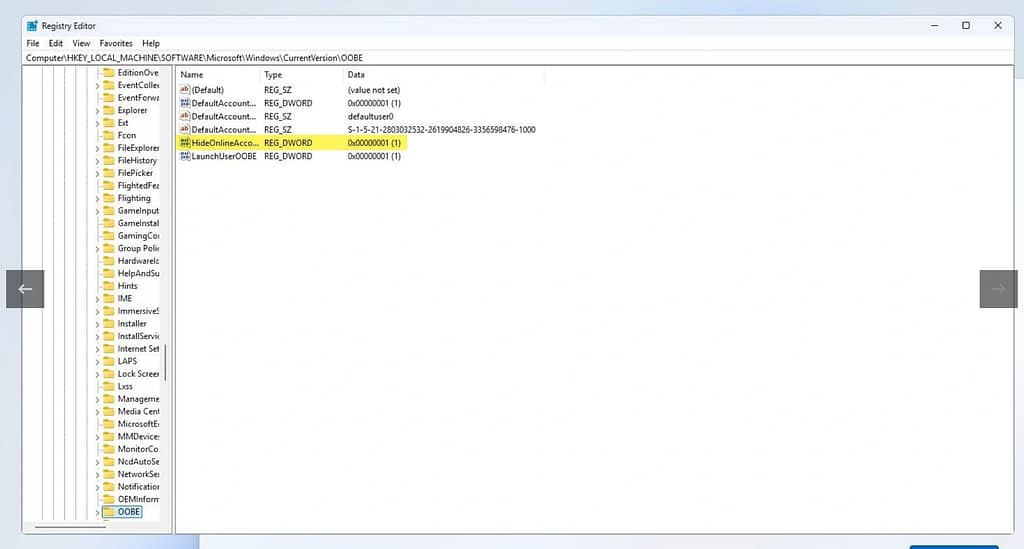Select the Notification key label
Screen dimensions: 1024x549
coord(138,486)
